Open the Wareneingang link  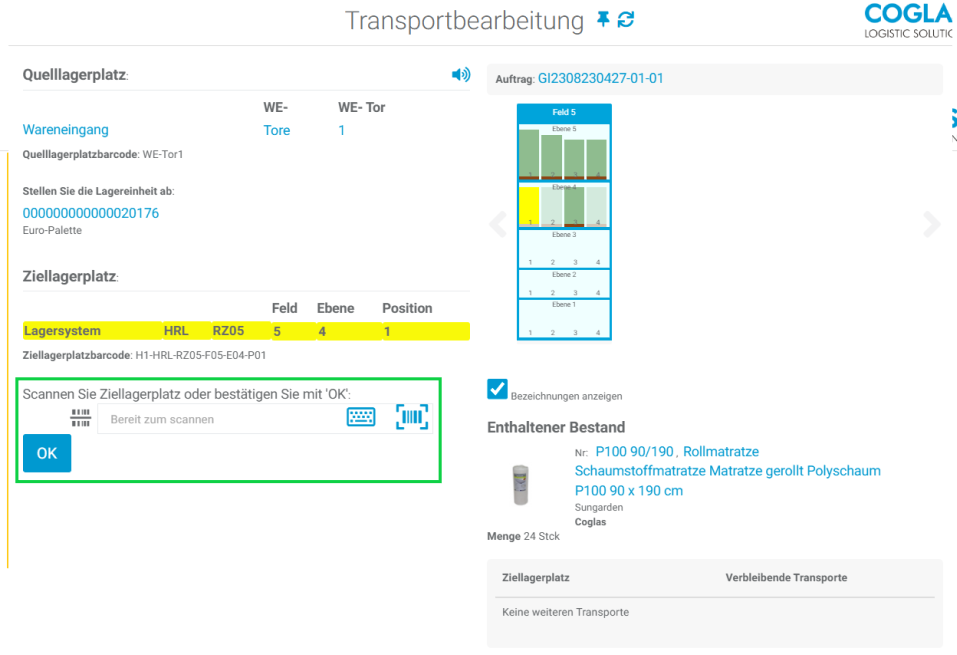point(66,130)
